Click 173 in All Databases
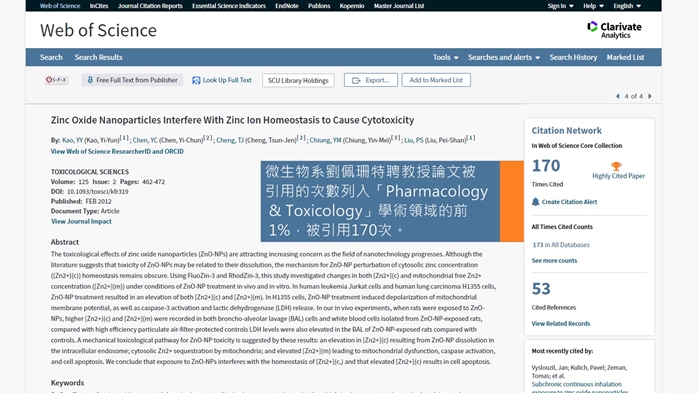 [561, 245]
